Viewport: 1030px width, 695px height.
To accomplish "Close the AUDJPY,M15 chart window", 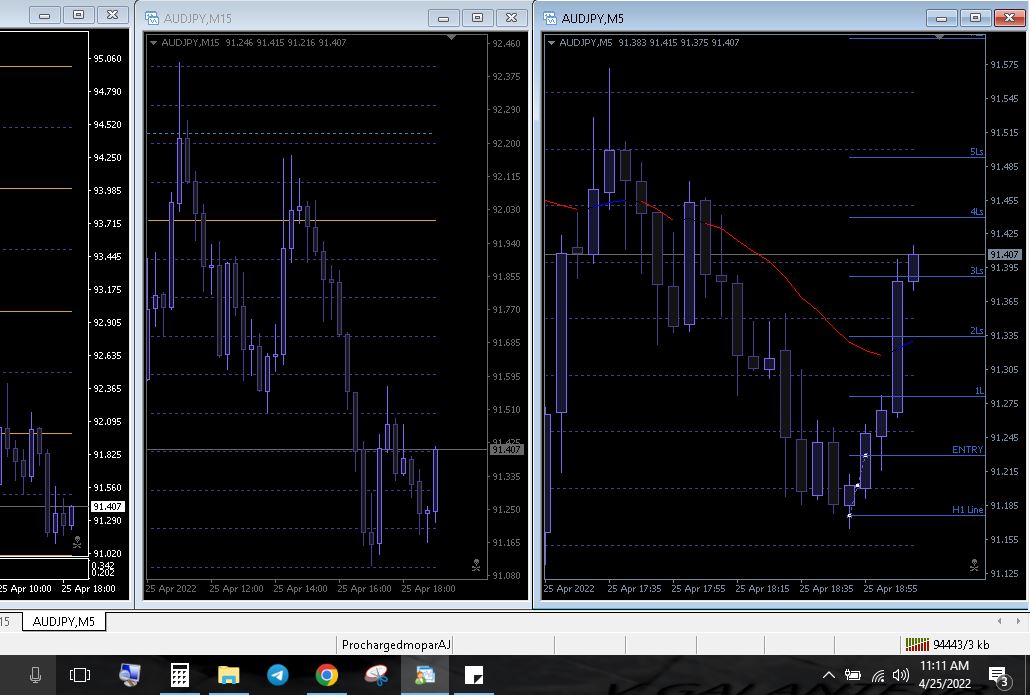I will click(x=512, y=18).
